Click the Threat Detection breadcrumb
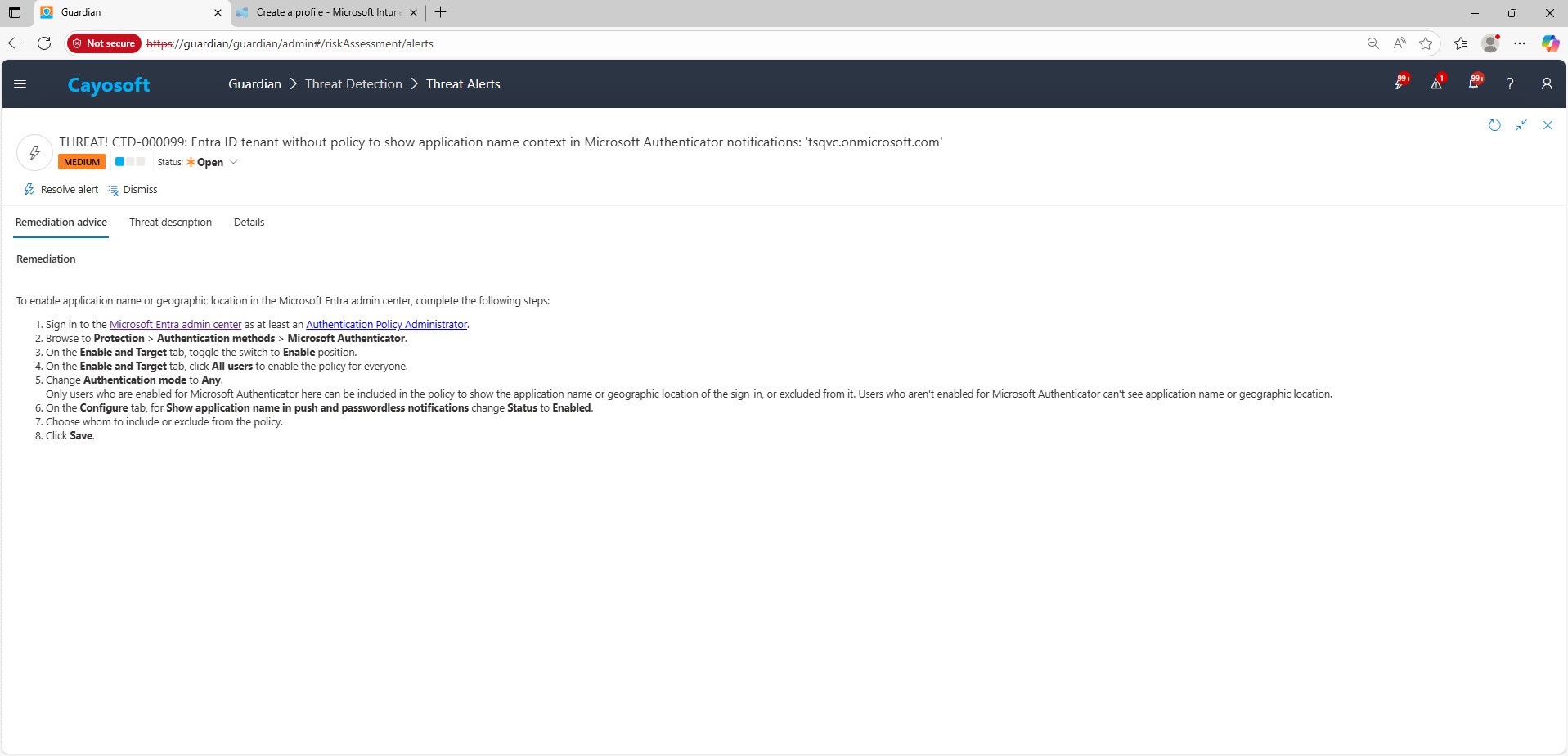The width and height of the screenshot is (1568, 756). tap(353, 84)
